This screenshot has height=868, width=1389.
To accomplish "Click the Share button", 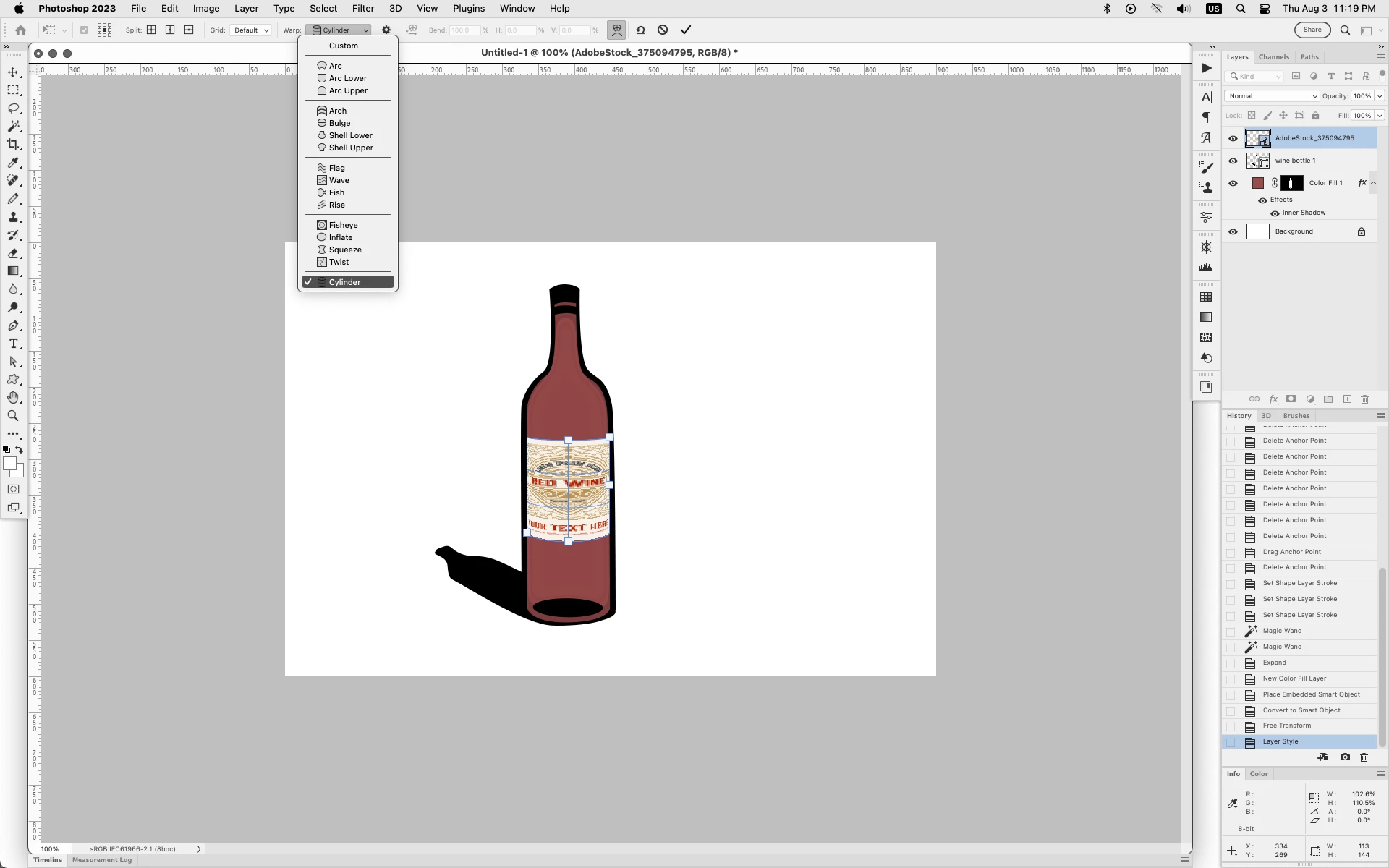I will tap(1312, 30).
